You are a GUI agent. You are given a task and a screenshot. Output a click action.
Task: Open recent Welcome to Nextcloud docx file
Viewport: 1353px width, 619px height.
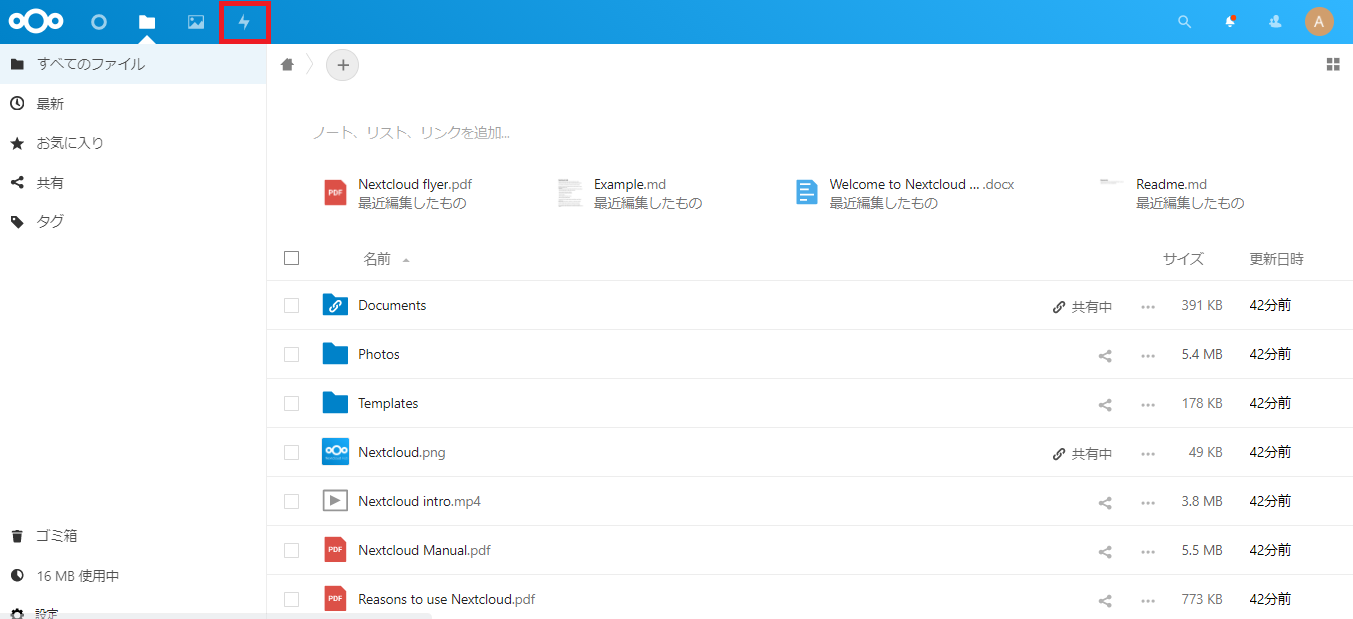[905, 193]
